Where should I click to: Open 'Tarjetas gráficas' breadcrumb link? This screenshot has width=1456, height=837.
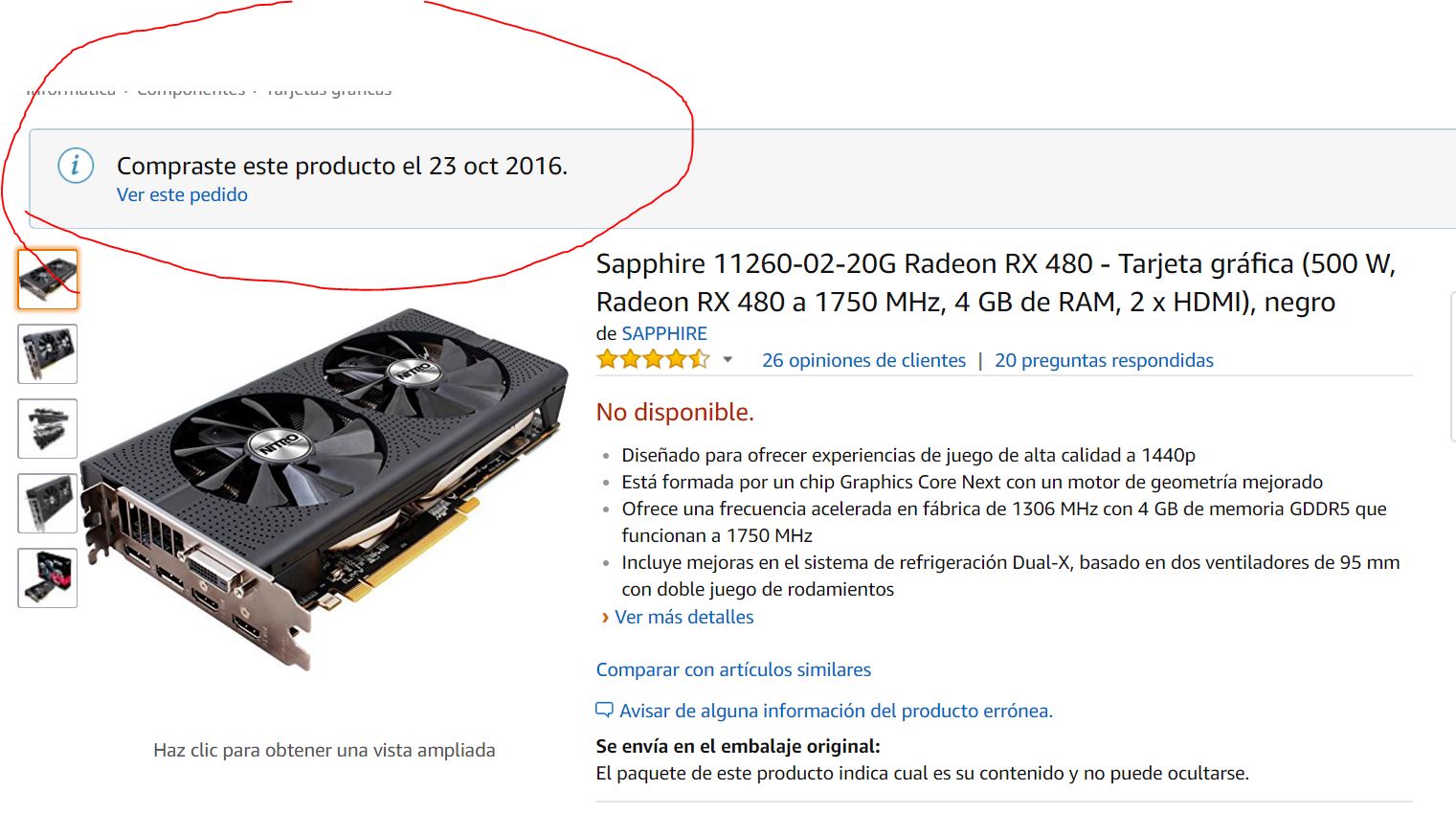[x=328, y=91]
